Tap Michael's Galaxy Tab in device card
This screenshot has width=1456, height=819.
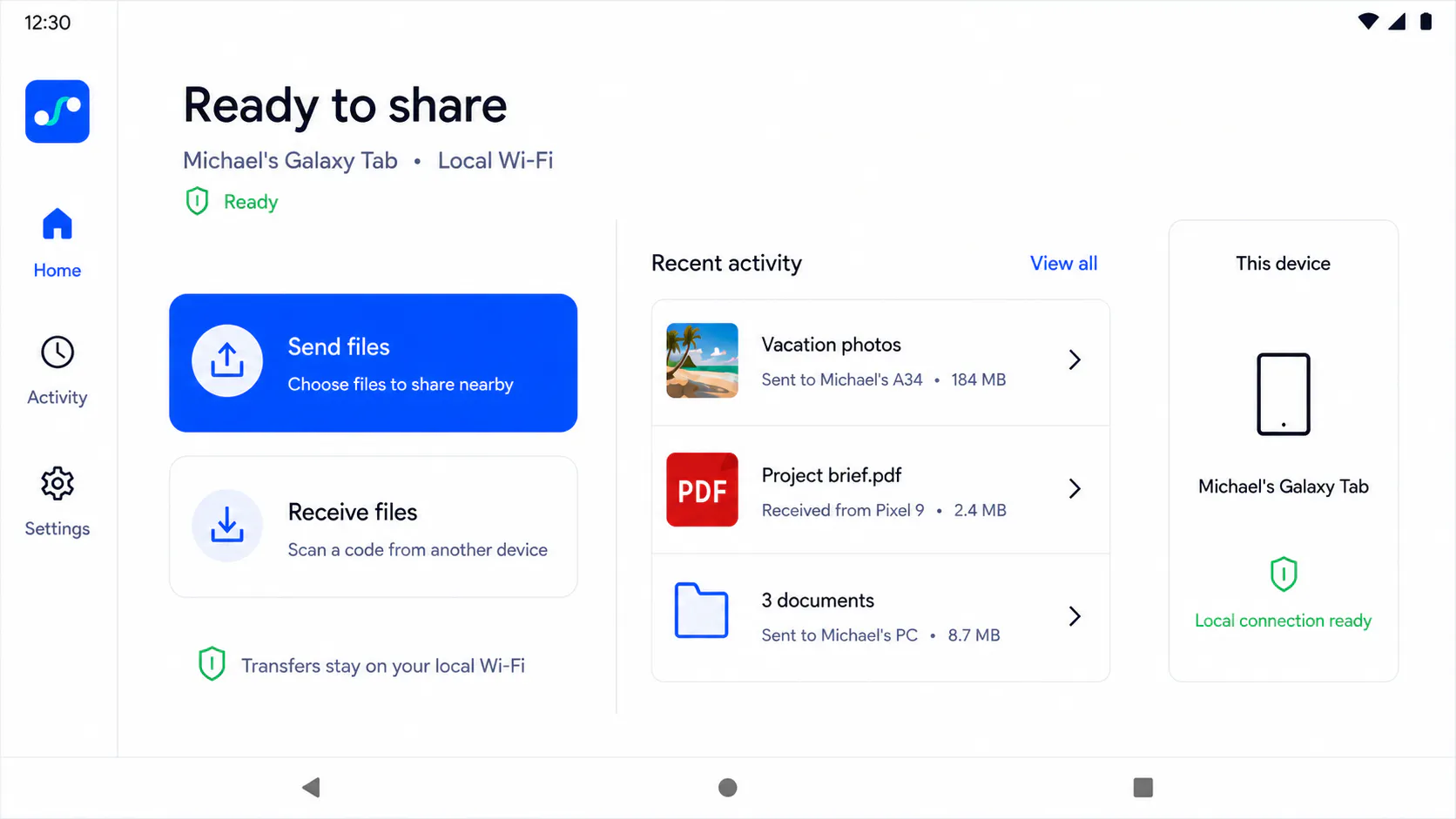[x=1284, y=487]
